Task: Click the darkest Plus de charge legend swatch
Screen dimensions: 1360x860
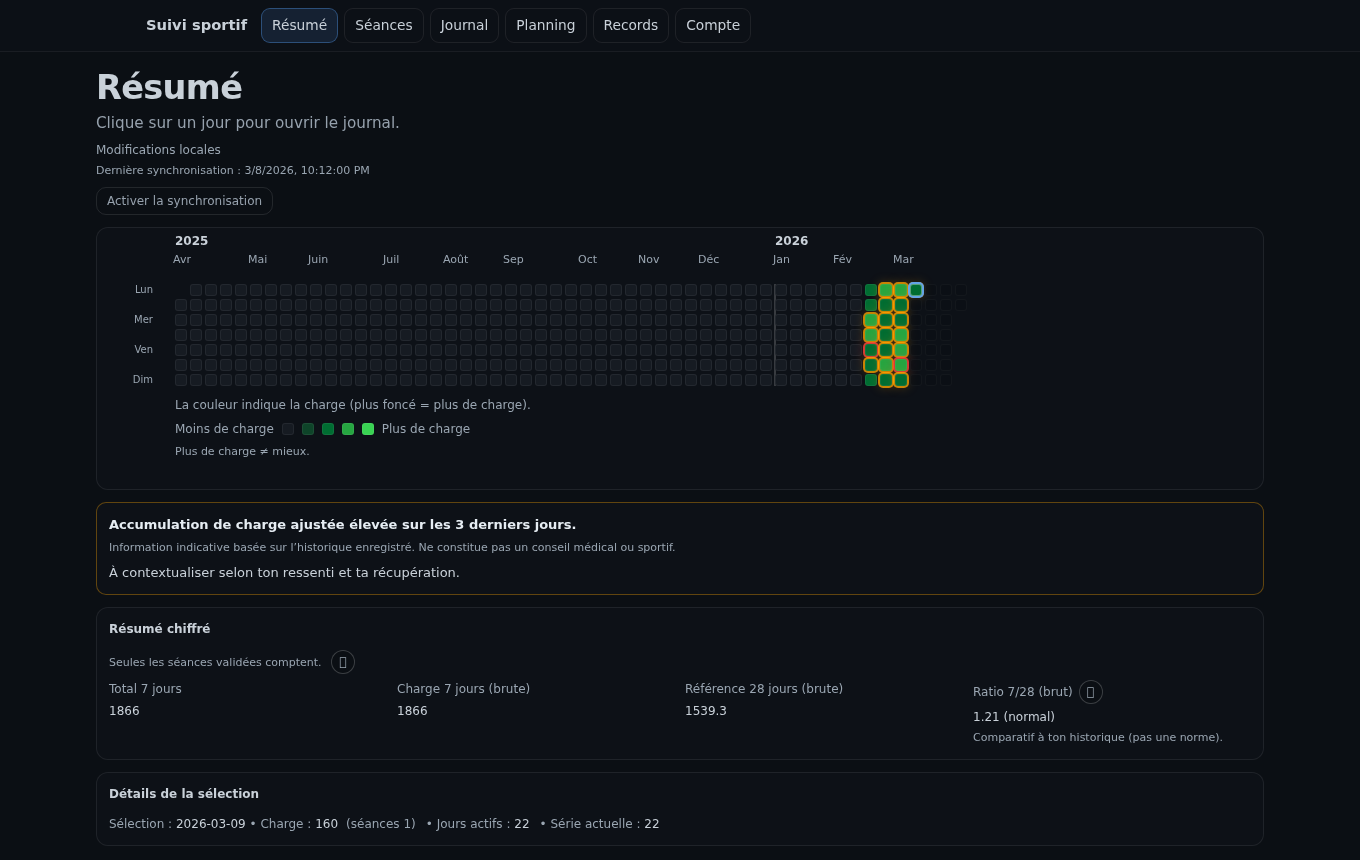Action: [x=368, y=429]
